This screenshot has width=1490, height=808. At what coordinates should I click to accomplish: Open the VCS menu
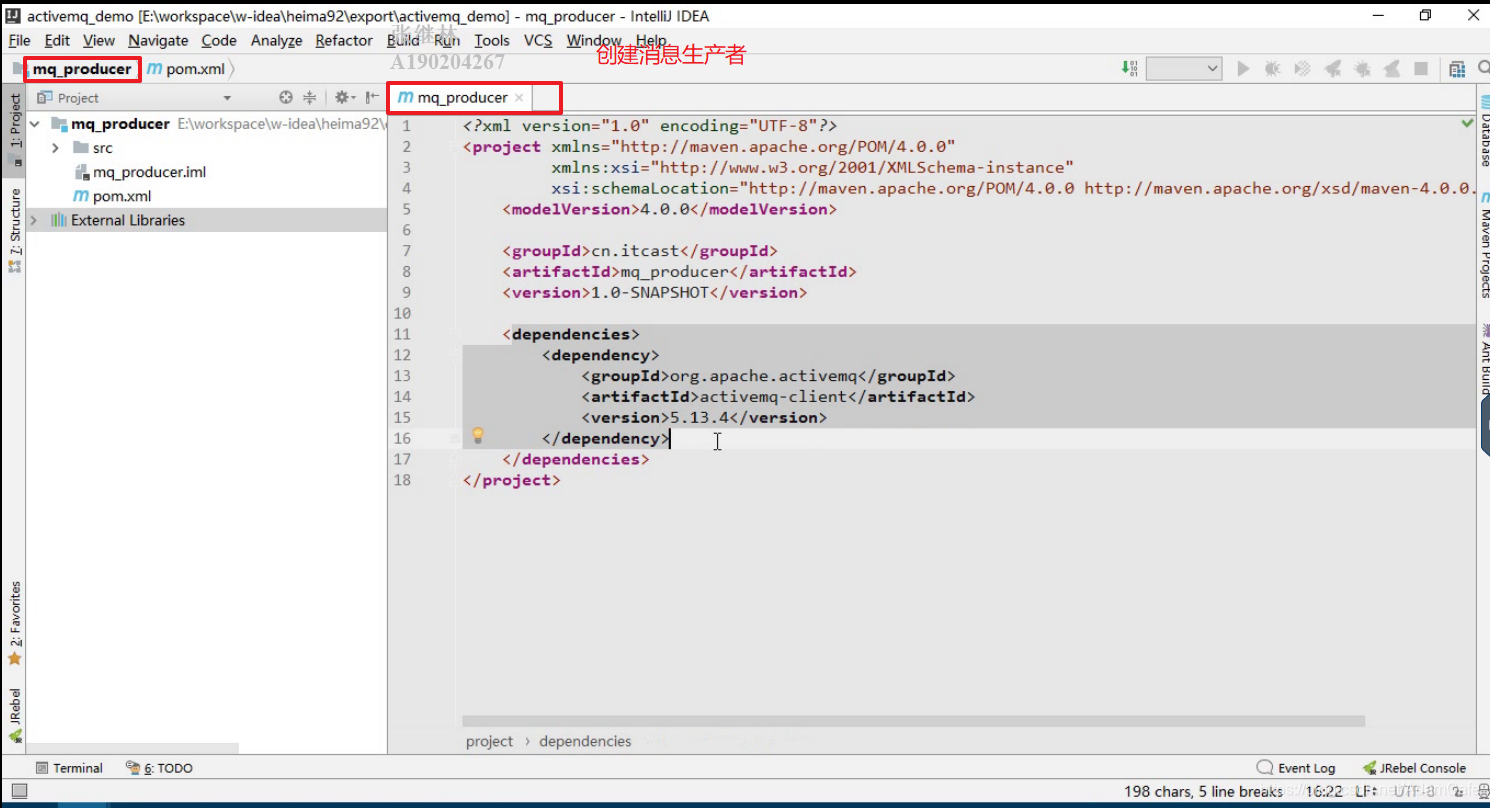pyautogui.click(x=538, y=40)
